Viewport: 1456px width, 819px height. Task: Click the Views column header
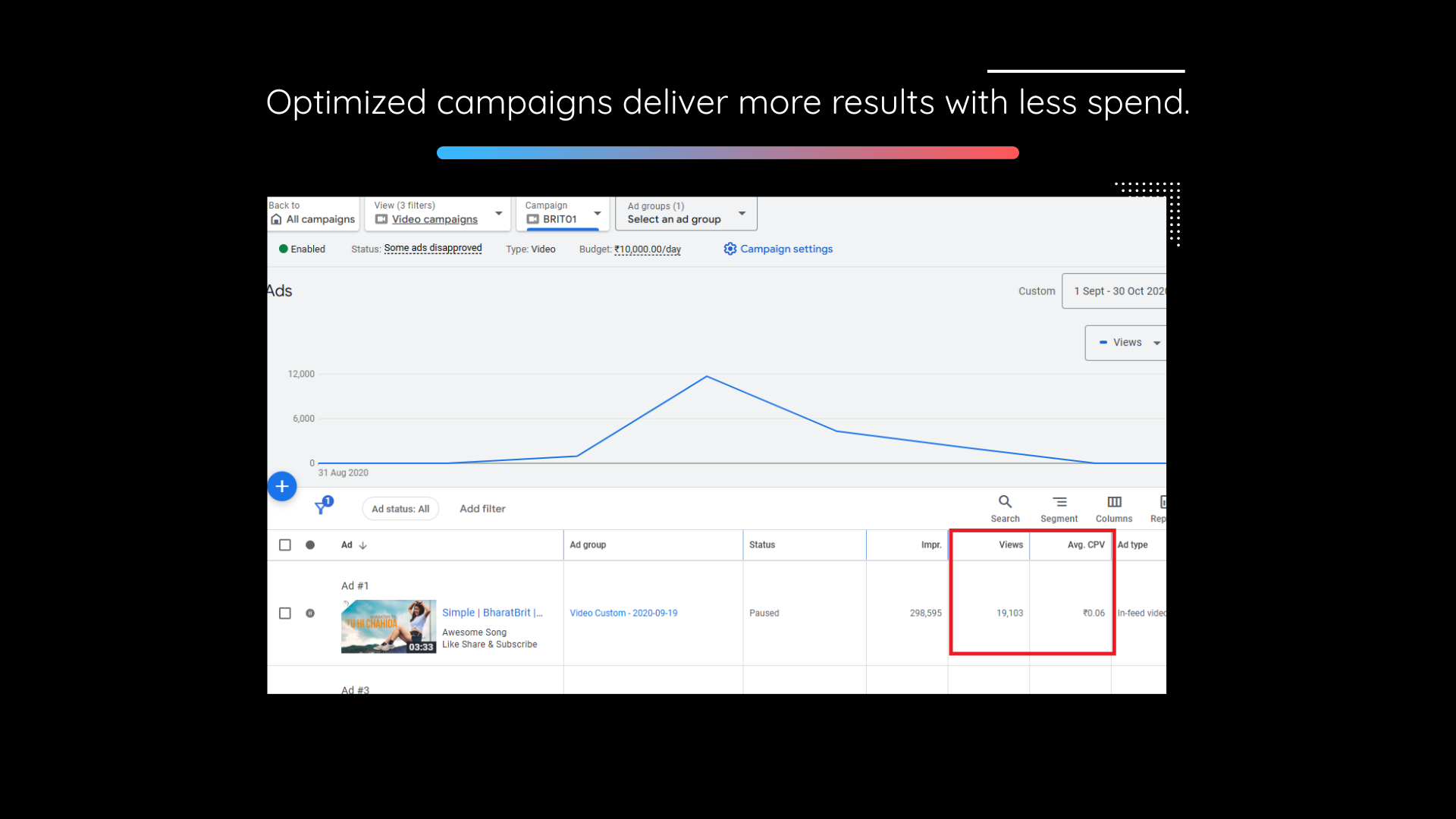1010,545
